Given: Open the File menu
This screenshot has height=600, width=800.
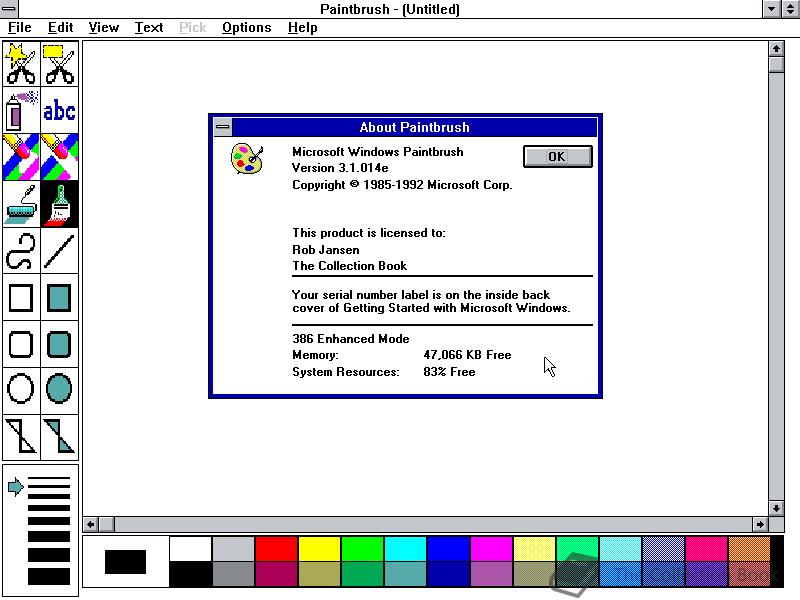Looking at the screenshot, I should point(19,28).
